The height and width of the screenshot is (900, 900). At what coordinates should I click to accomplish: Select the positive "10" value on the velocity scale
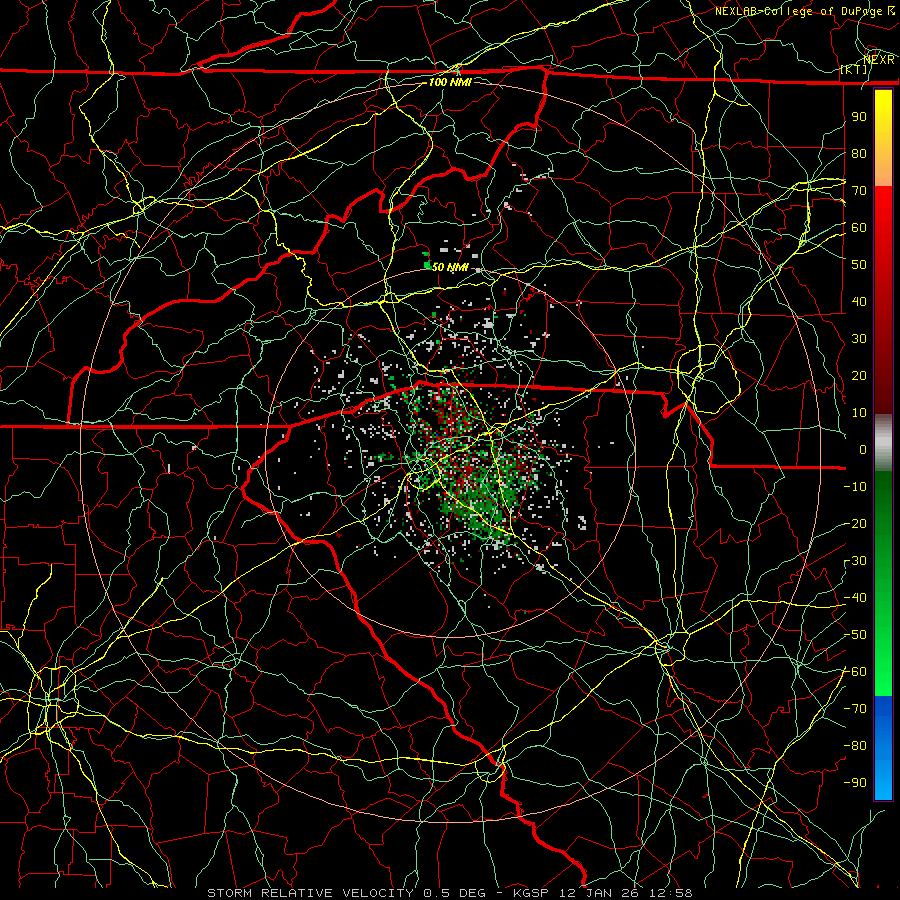click(x=859, y=413)
